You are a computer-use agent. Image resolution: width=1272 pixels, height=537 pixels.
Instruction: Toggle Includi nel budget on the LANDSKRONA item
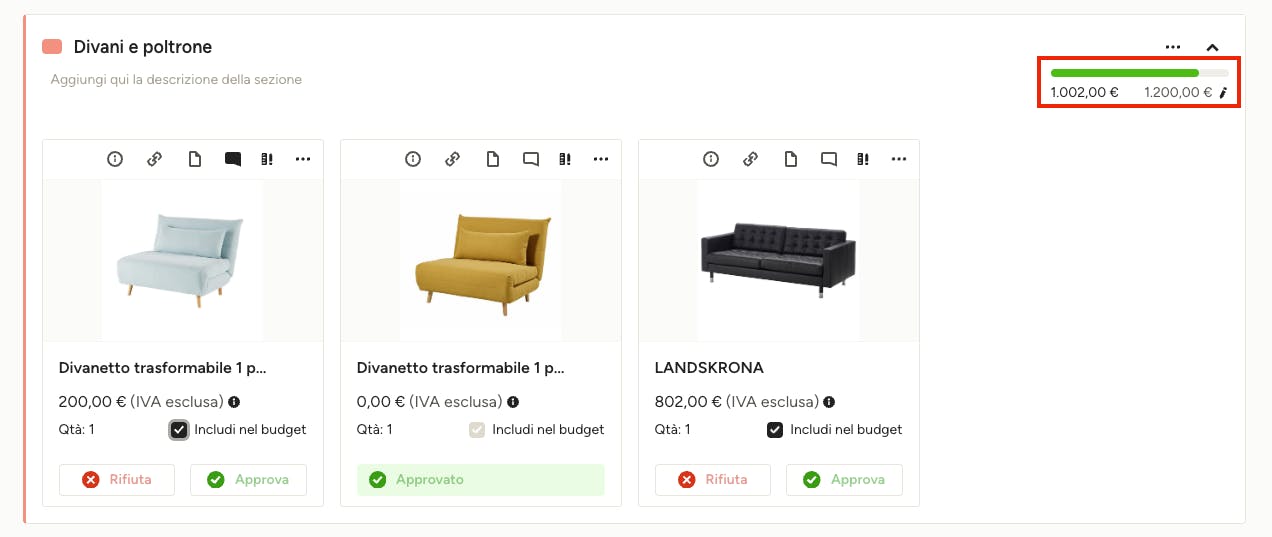click(x=774, y=430)
